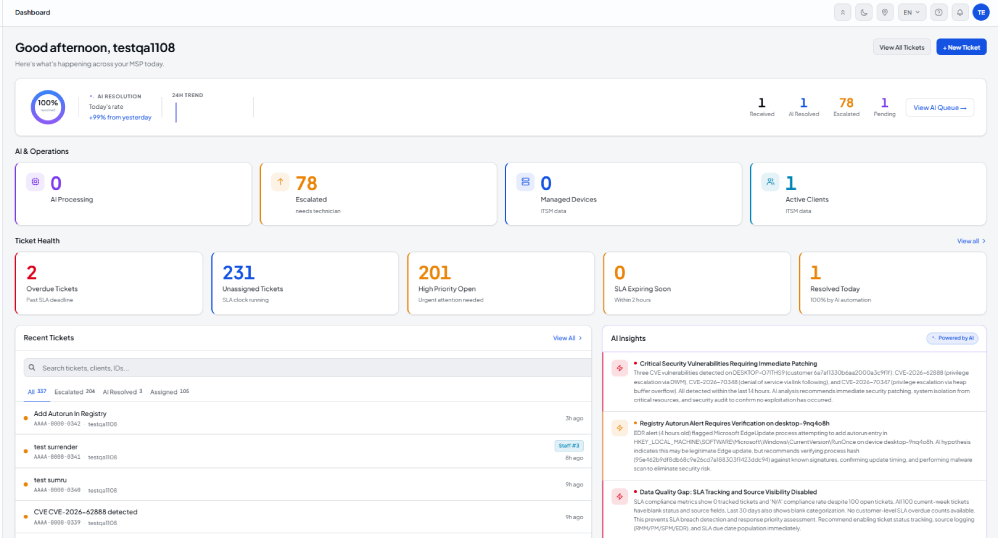
Task: Open notifications via the bell icon
Action: tap(960, 12)
